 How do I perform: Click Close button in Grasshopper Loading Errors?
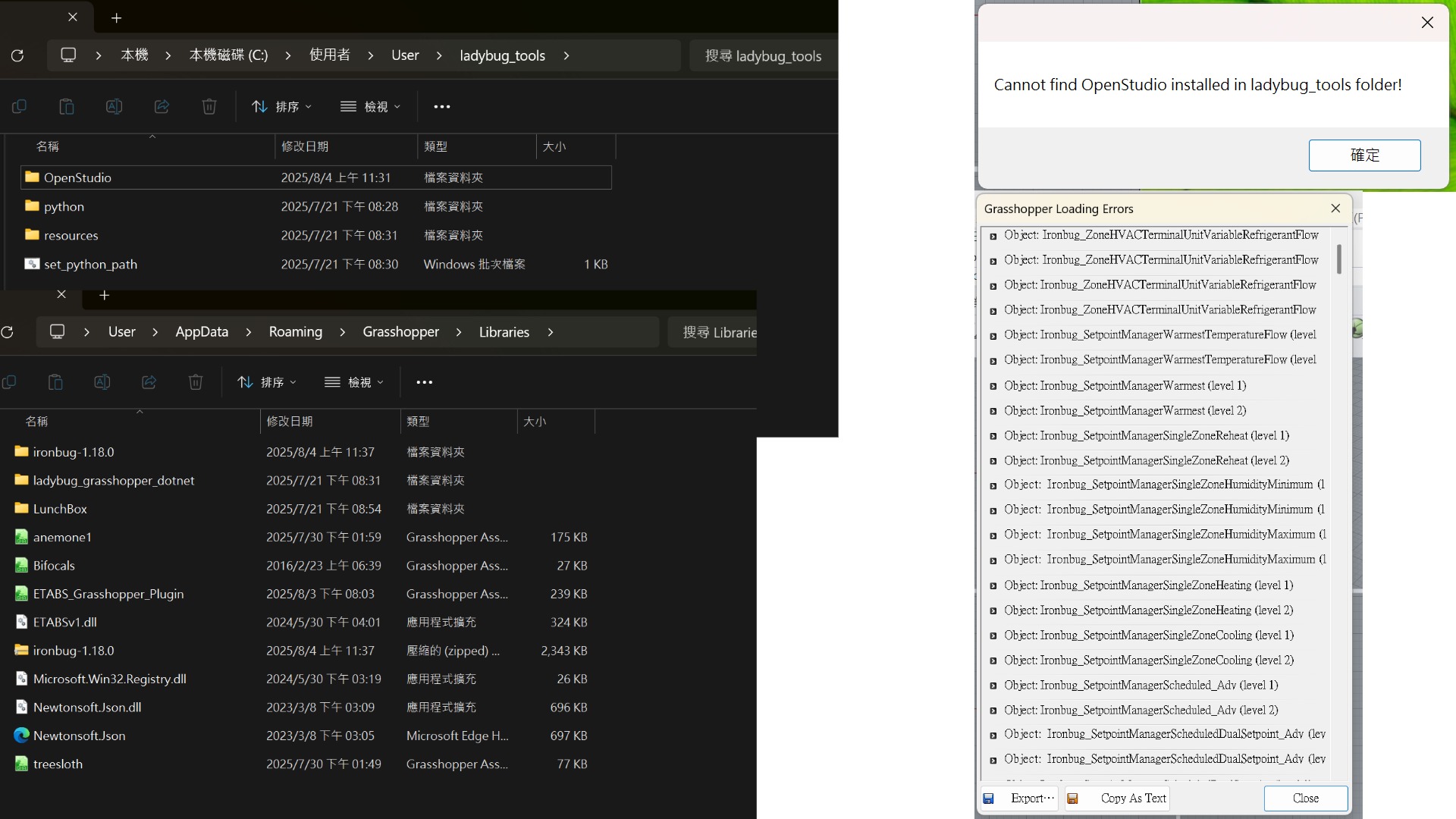1305,799
